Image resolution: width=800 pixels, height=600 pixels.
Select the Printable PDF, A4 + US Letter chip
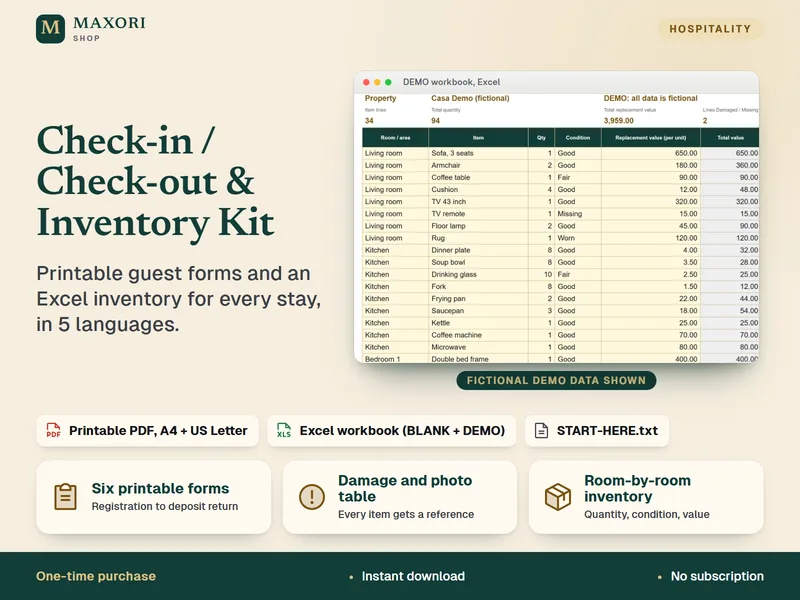147,431
